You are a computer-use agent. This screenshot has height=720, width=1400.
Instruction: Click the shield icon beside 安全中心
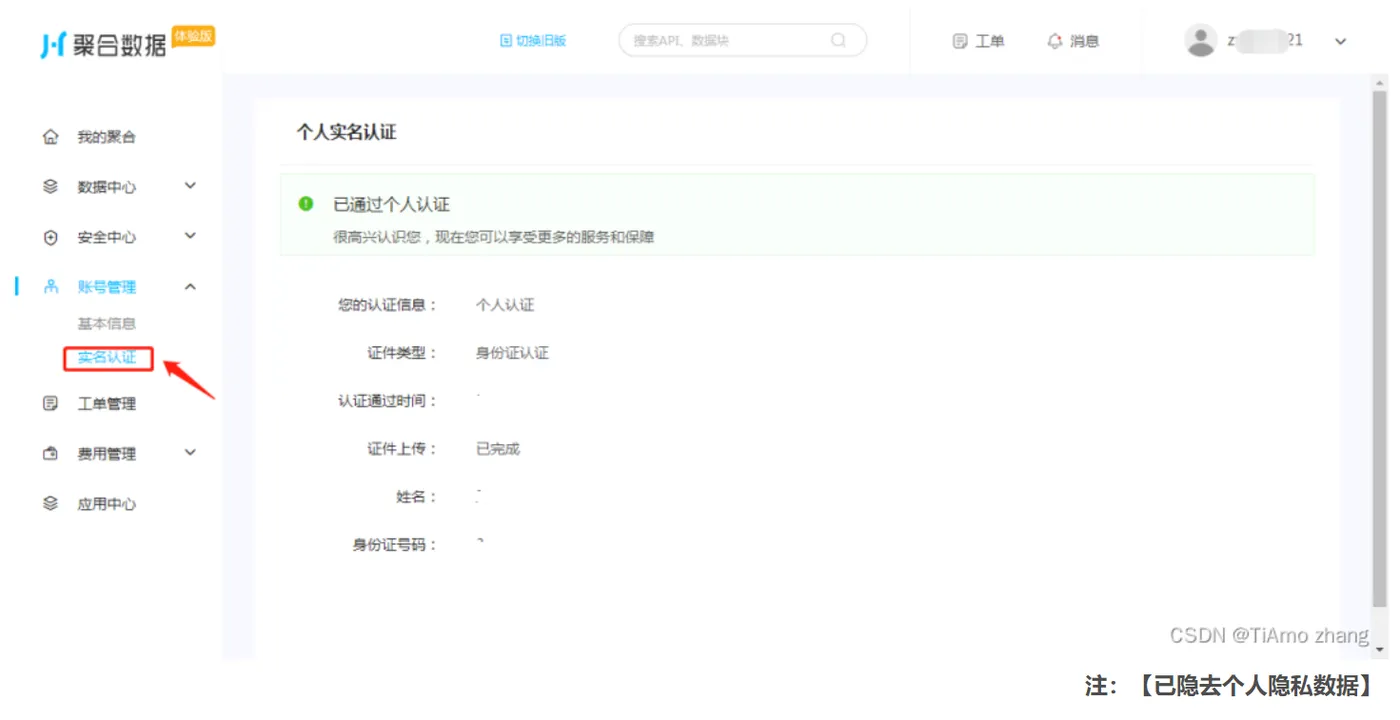point(51,237)
